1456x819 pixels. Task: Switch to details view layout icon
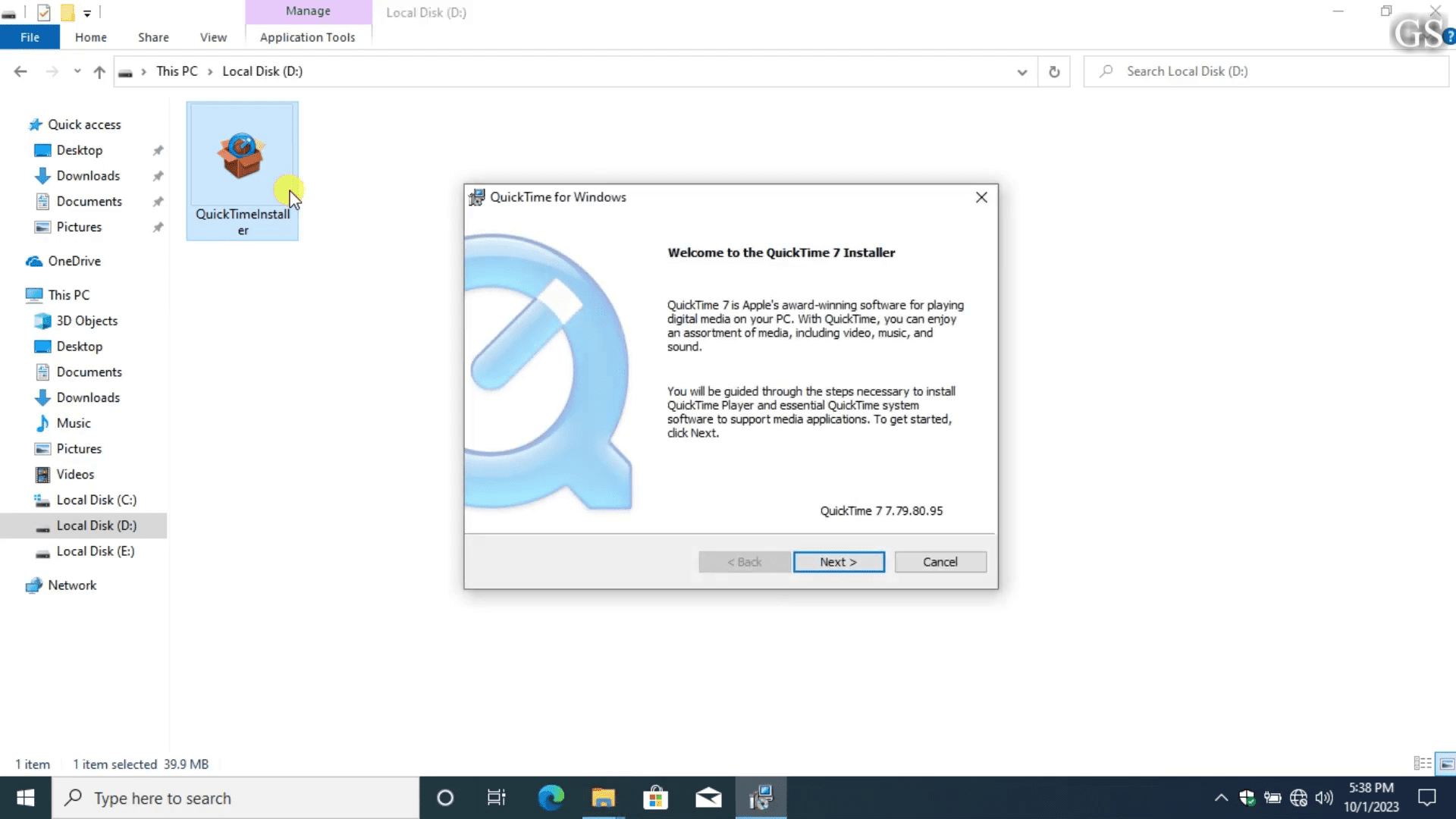(1423, 764)
